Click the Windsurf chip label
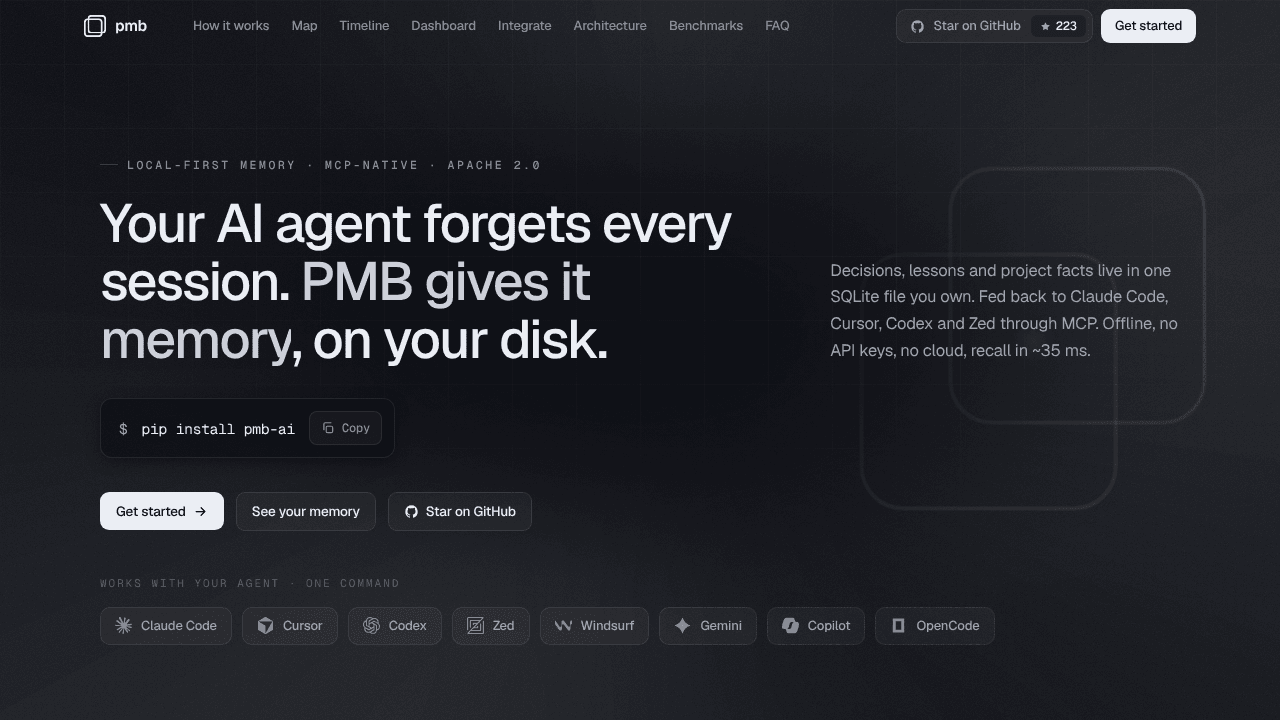The image size is (1280, 720). click(x=607, y=626)
